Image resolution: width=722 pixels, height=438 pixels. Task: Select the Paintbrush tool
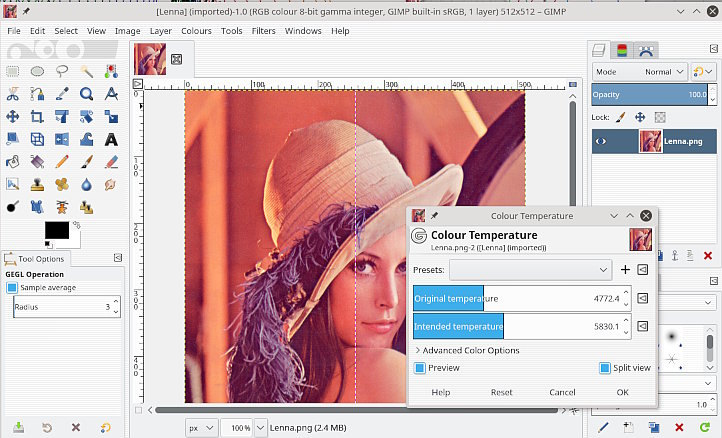(87, 162)
